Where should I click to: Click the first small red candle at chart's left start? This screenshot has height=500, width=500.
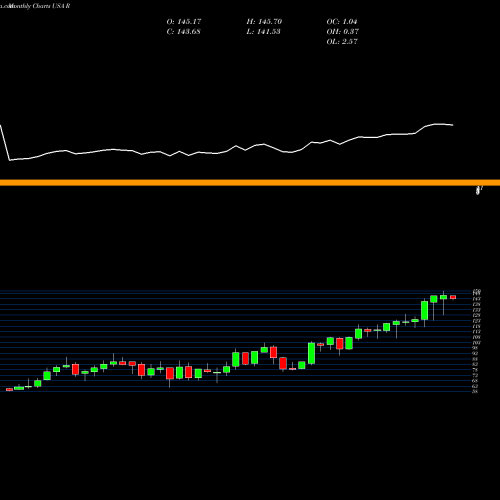pyautogui.click(x=9, y=389)
